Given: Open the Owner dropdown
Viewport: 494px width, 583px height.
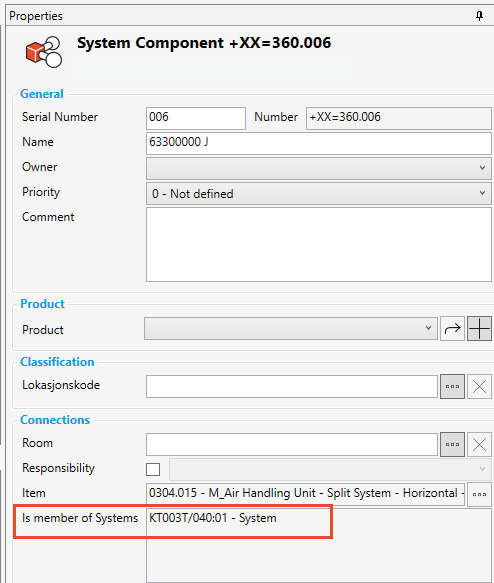Looking at the screenshot, I should tap(319, 168).
